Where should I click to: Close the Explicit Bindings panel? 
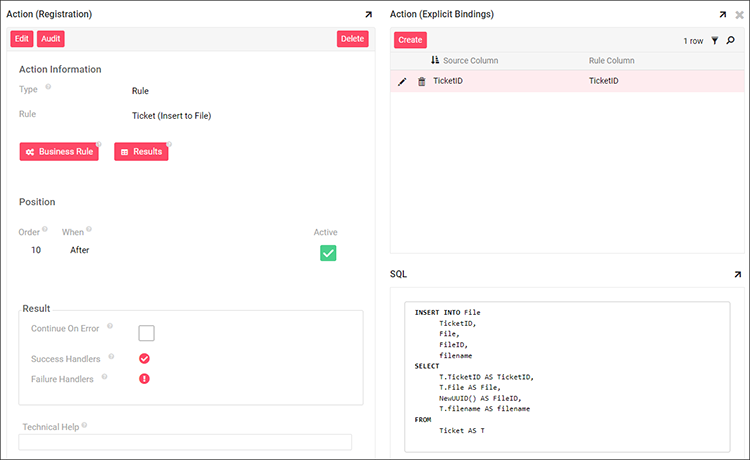pyautogui.click(x=739, y=15)
